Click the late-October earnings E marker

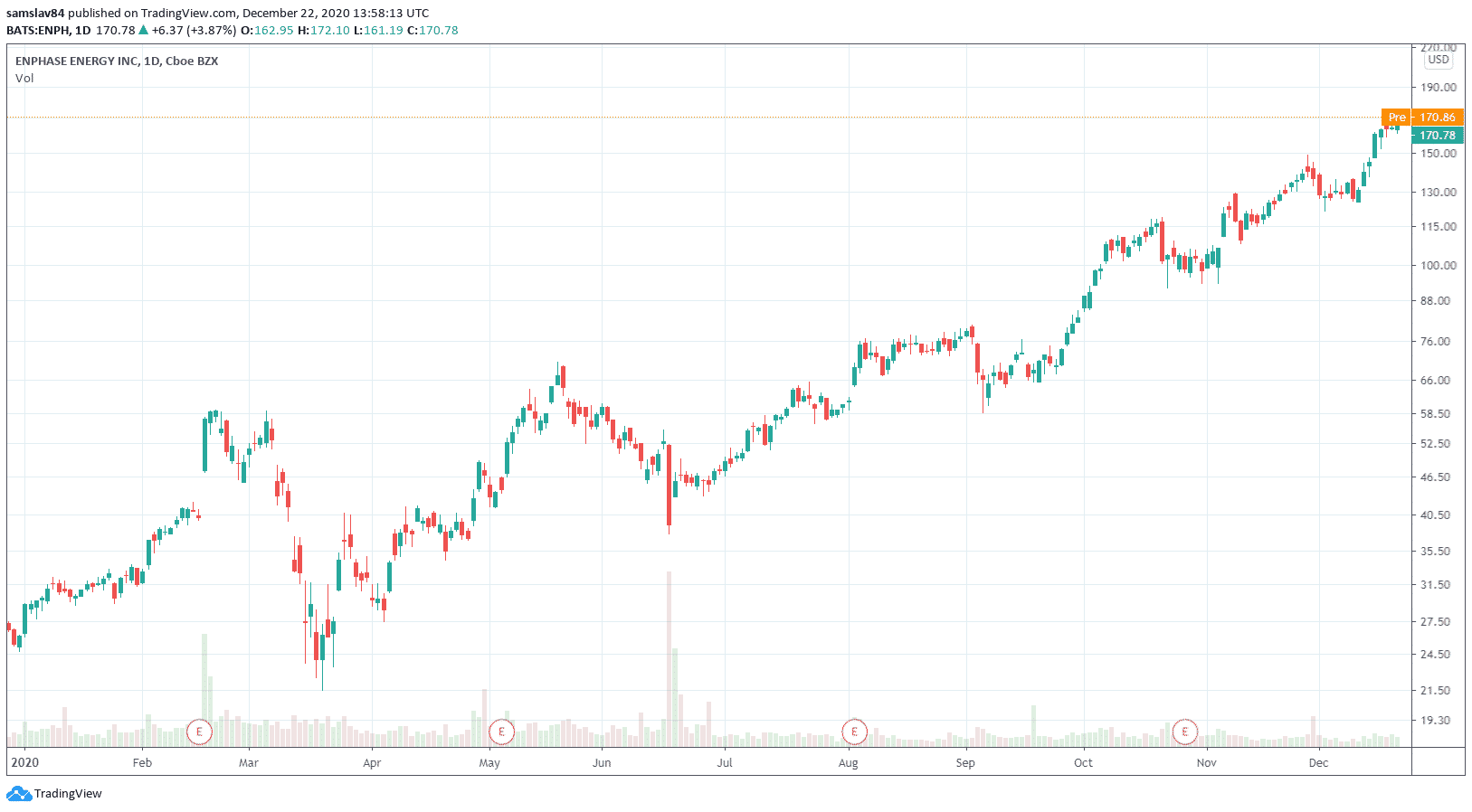pyautogui.click(x=1184, y=732)
